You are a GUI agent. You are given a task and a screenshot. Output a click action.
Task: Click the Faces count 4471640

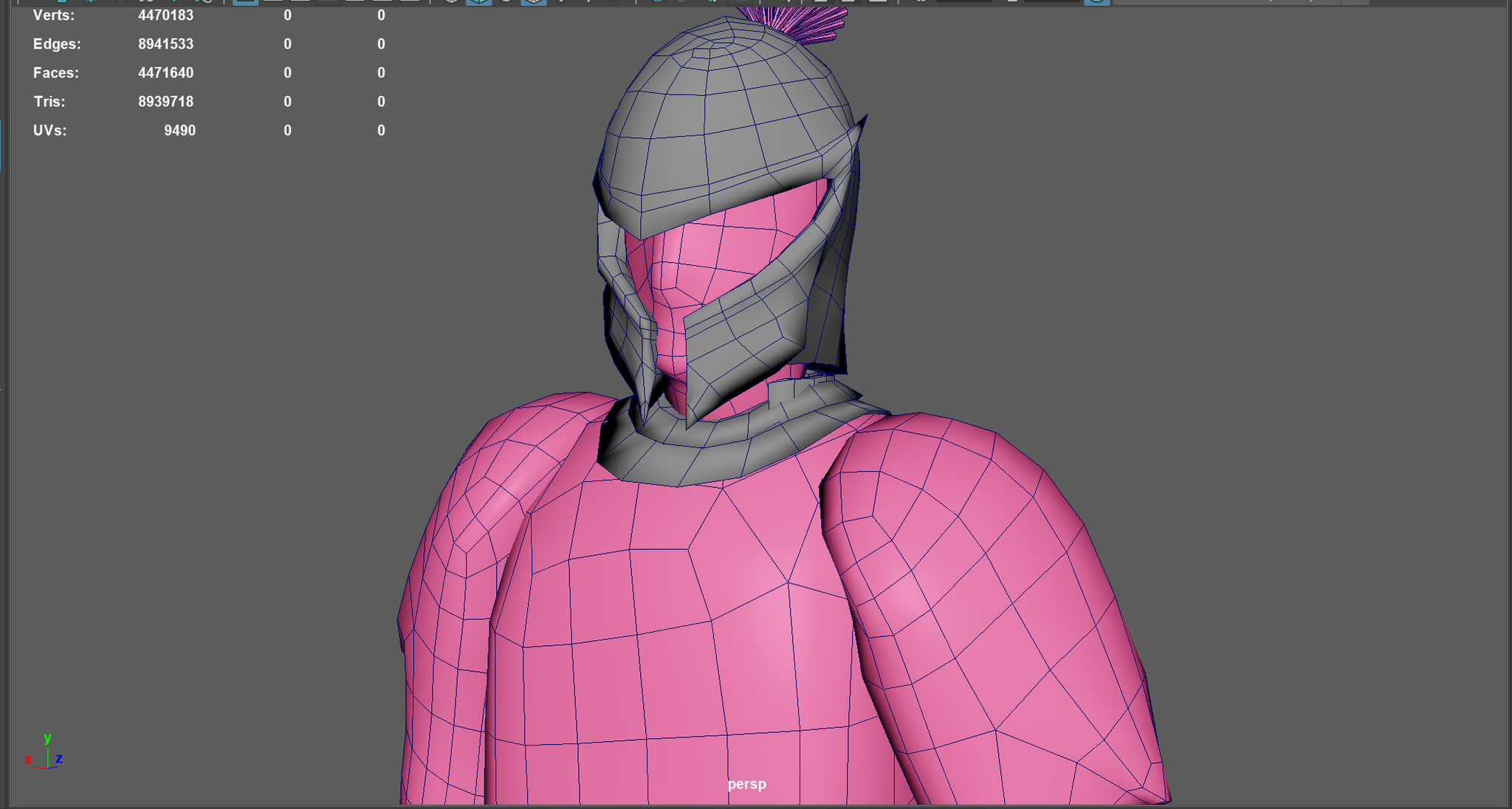point(165,73)
